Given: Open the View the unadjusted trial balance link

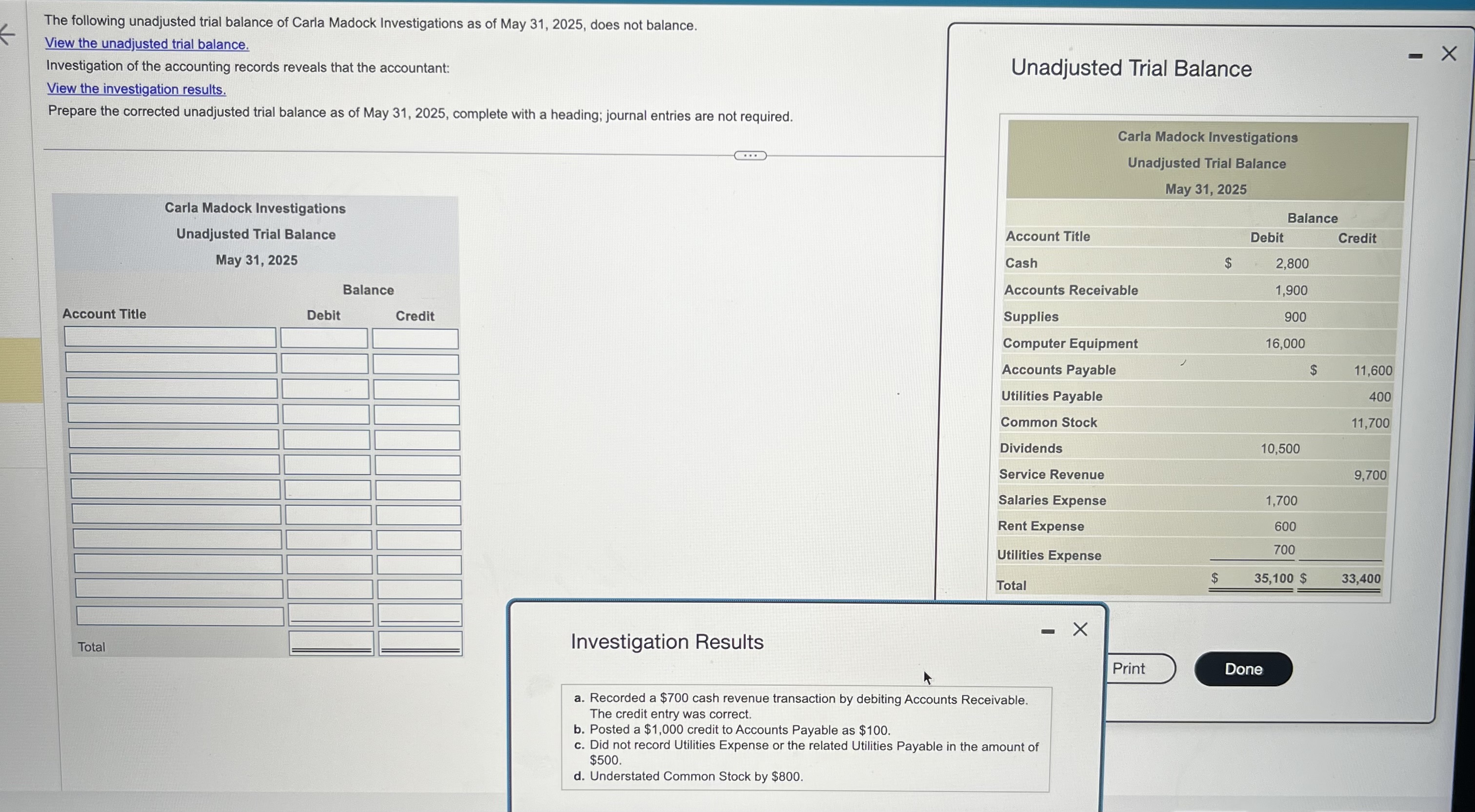Looking at the screenshot, I should (x=147, y=44).
